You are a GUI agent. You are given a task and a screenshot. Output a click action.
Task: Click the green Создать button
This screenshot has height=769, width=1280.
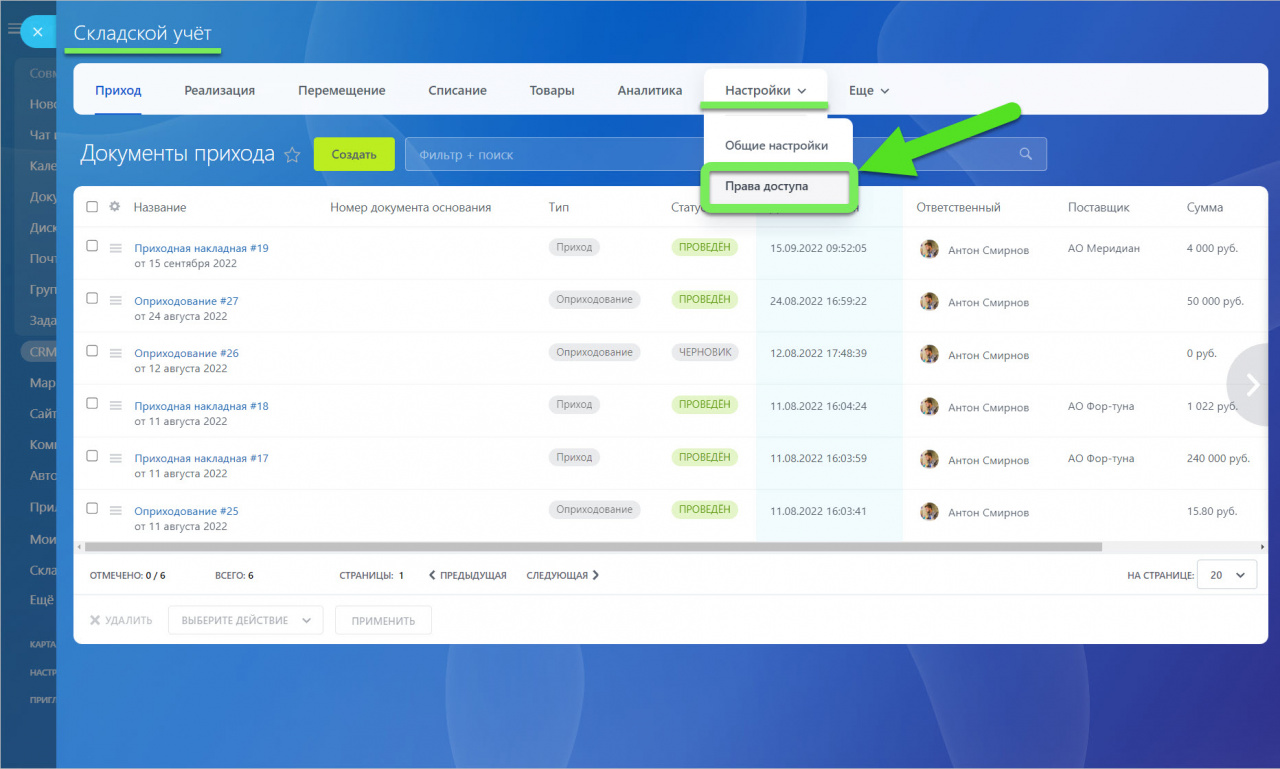click(354, 154)
